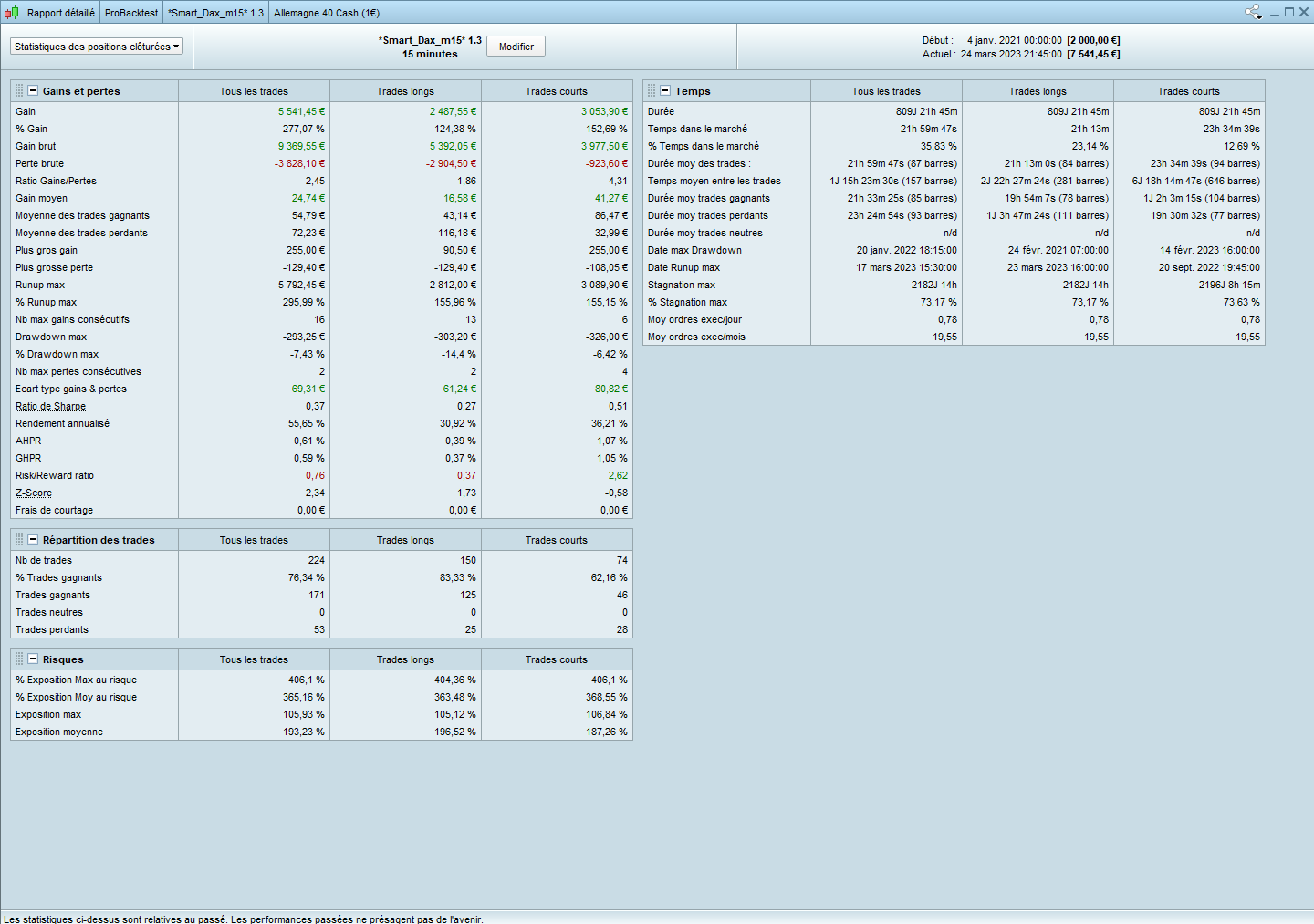Collapse the Risques section
This screenshot has height=924, width=1314.
(33, 659)
